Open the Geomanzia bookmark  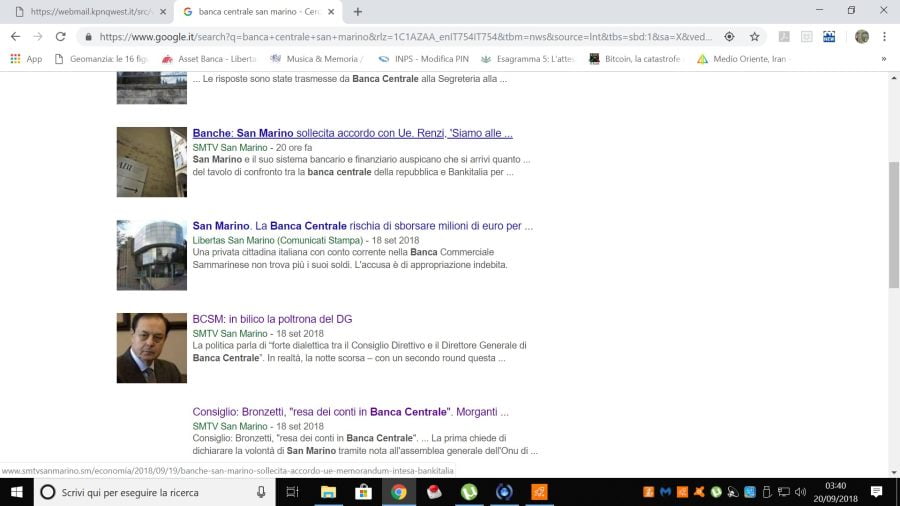pos(100,59)
